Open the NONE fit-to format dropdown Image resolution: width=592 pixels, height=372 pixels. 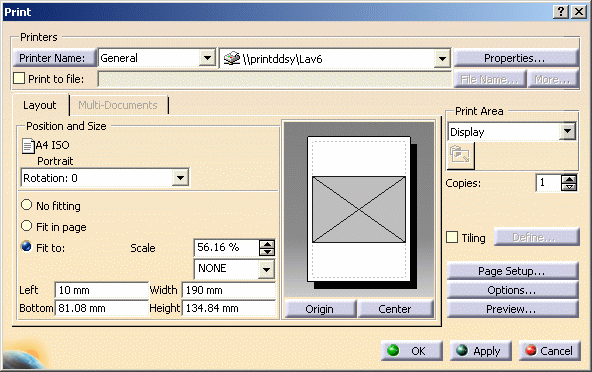click(x=267, y=269)
